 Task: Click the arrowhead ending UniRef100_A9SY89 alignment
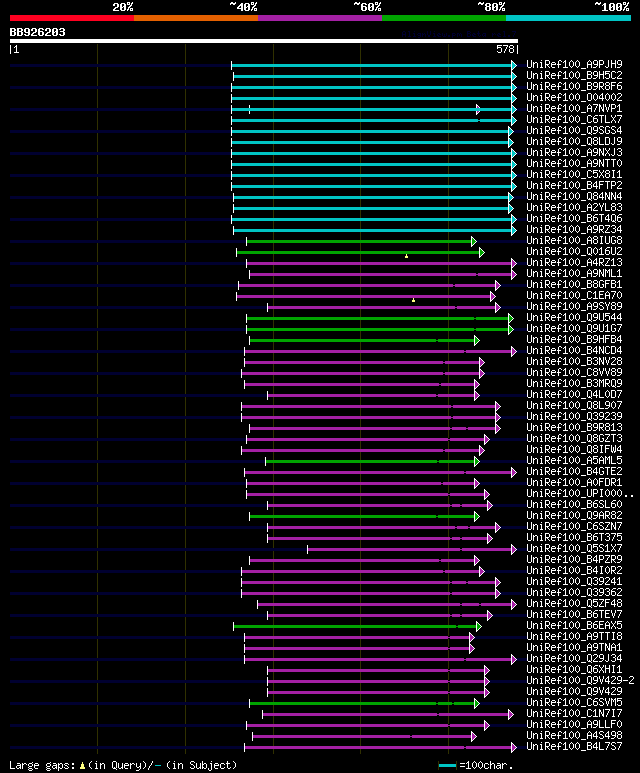click(x=498, y=308)
